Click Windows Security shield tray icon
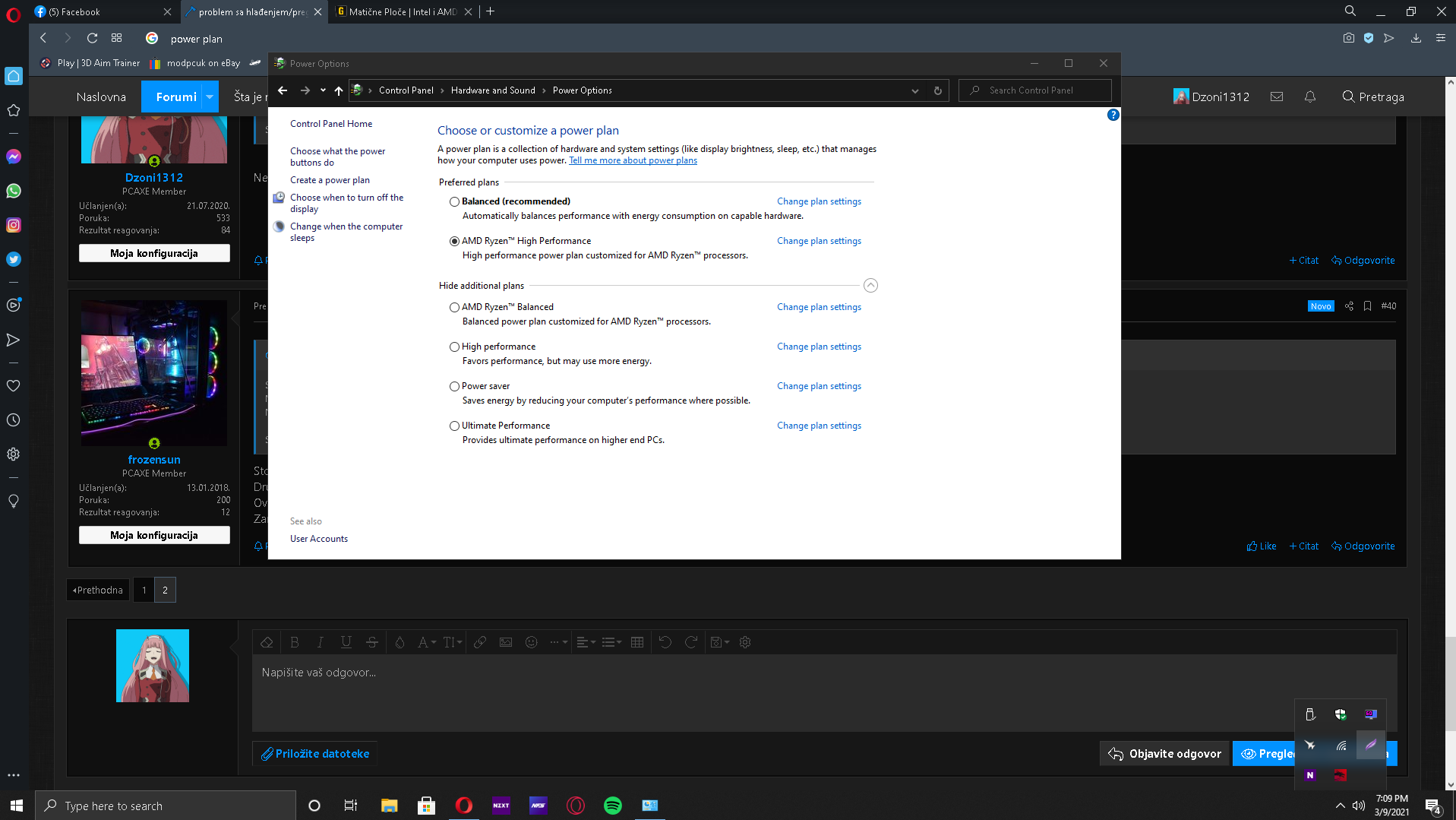 coord(1341,714)
